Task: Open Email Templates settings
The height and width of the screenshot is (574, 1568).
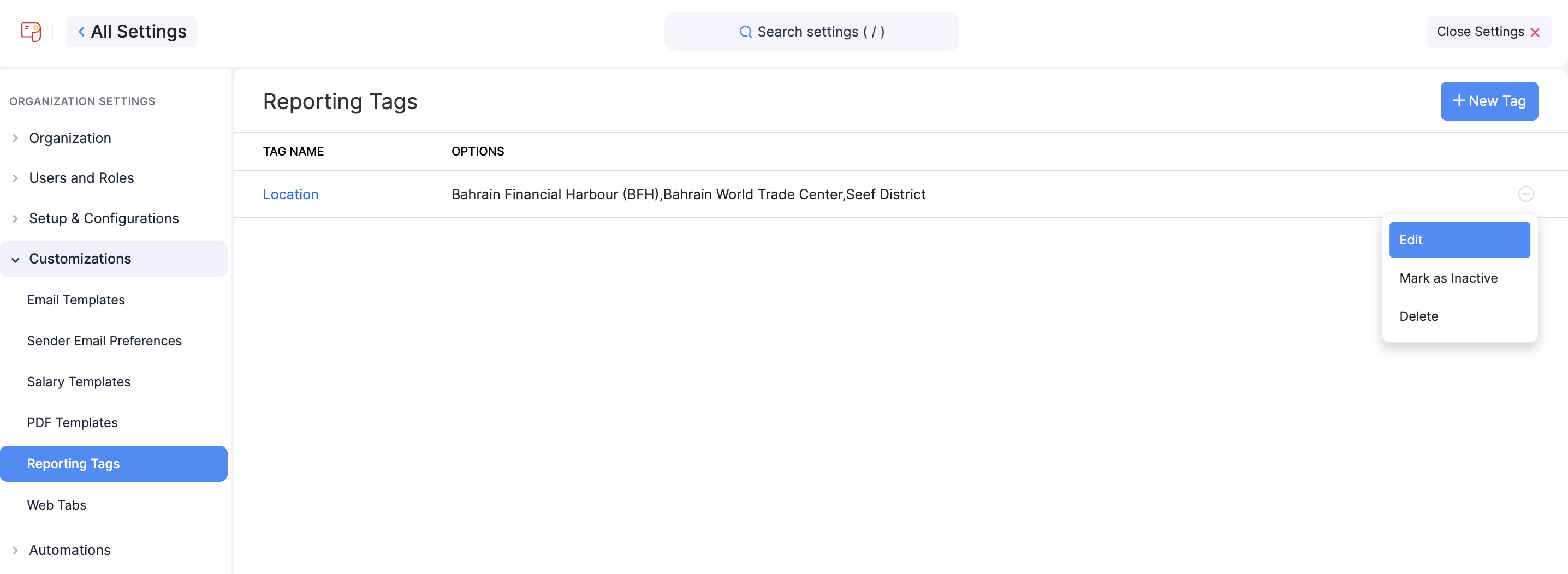Action: click(75, 301)
